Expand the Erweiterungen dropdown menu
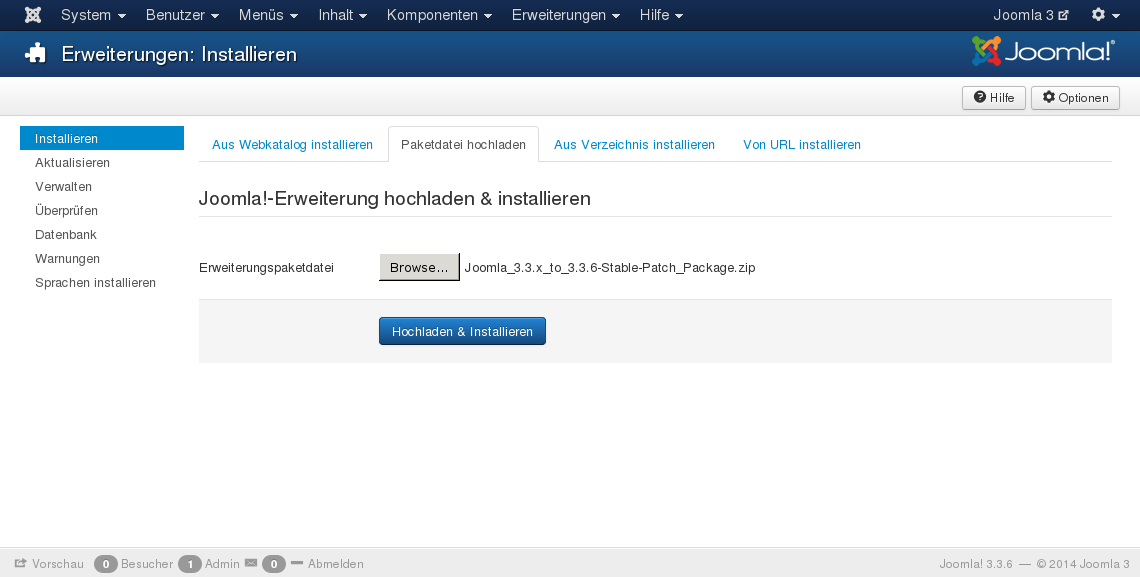The height and width of the screenshot is (577, 1140). point(565,15)
